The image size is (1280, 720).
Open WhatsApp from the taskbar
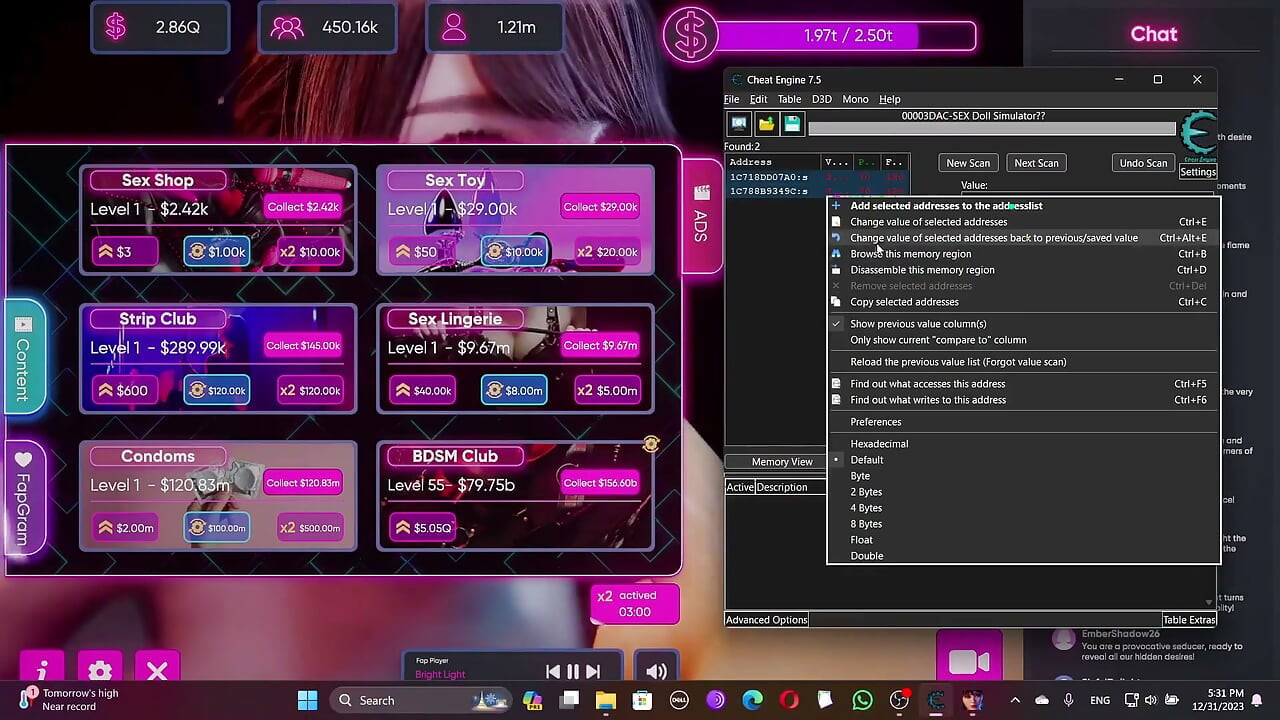click(862, 700)
